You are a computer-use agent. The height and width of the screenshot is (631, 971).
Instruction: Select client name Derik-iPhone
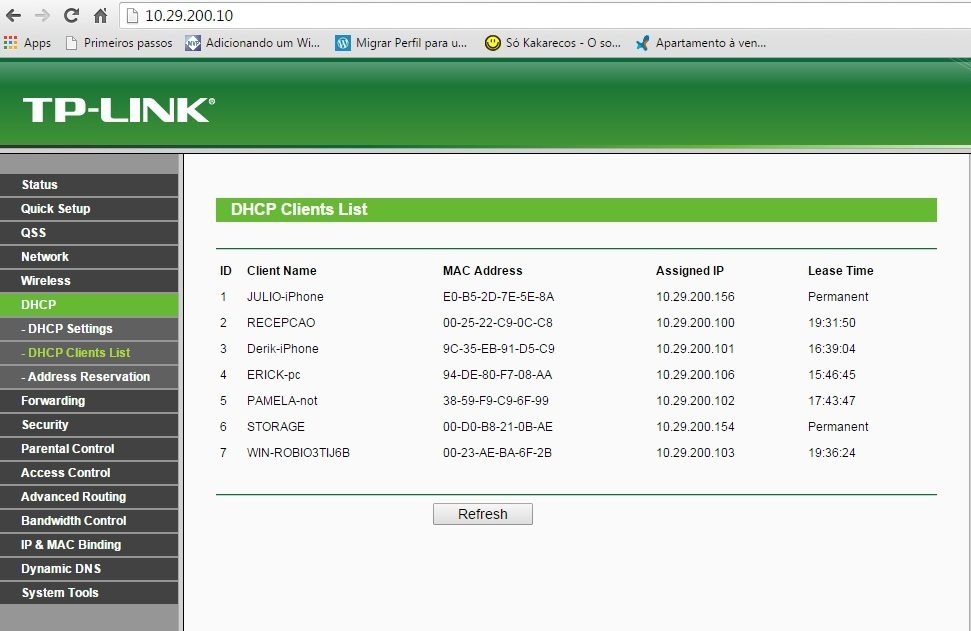coord(282,349)
